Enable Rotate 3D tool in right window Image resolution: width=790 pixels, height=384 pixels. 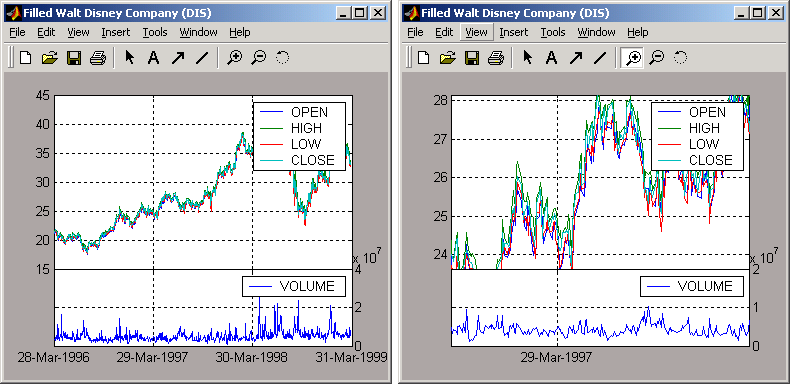[680, 58]
